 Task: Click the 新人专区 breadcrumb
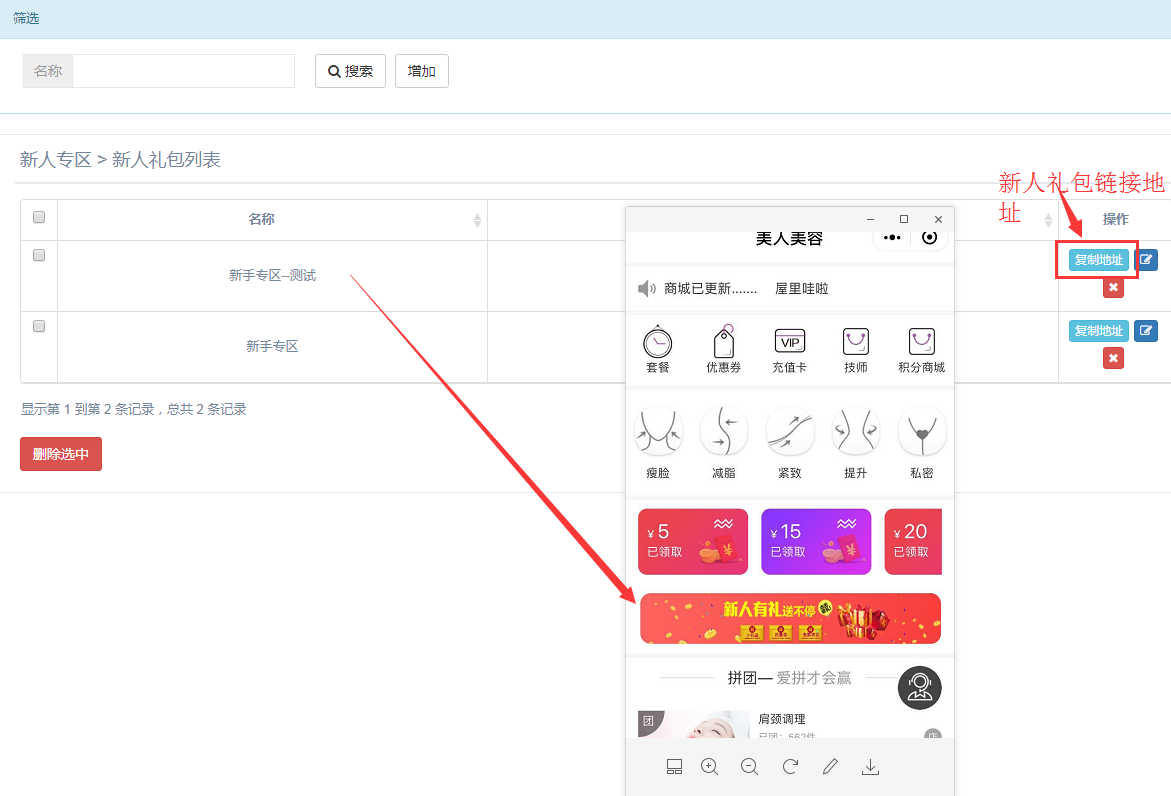tap(55, 160)
